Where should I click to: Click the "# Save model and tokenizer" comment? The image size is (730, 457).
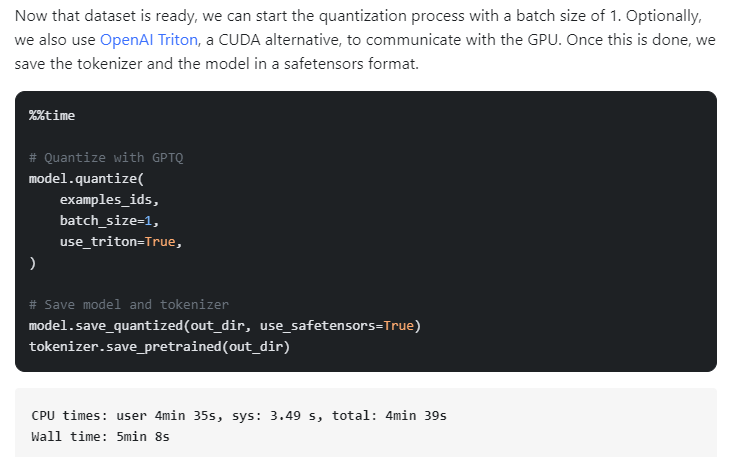coord(128,304)
